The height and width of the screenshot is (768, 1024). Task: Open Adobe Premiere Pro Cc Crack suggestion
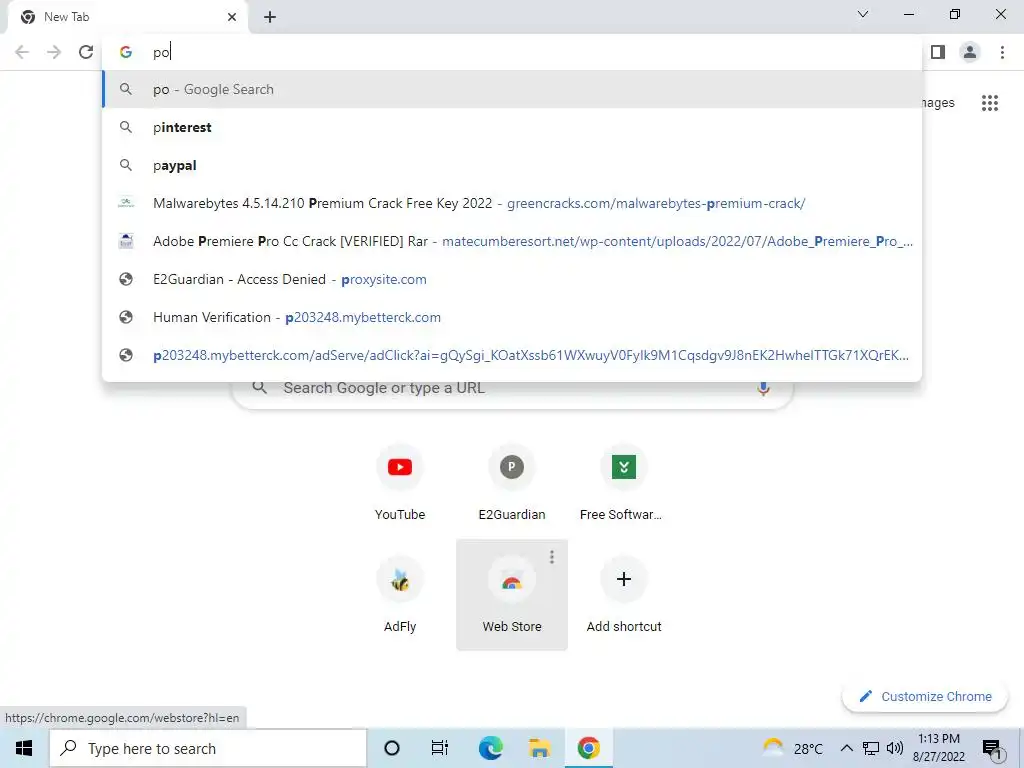click(x=512, y=241)
